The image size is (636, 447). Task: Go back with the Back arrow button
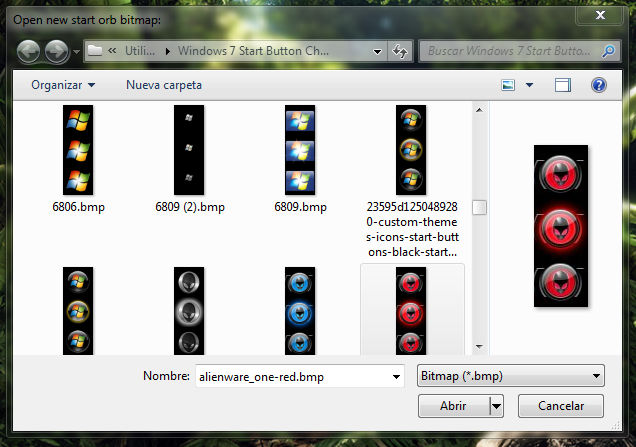28,52
